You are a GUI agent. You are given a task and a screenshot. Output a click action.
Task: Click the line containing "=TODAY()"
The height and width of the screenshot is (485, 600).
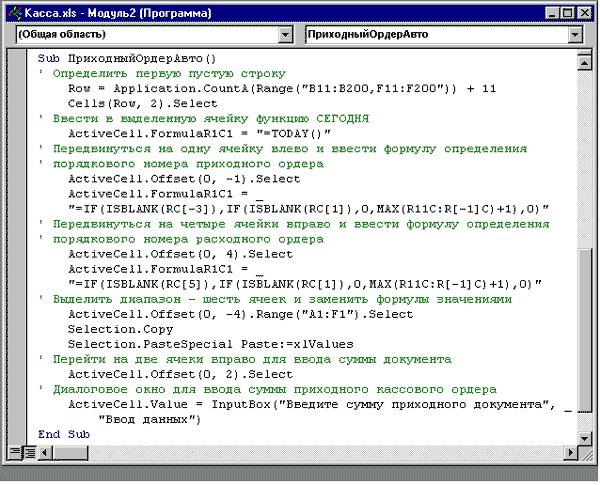tap(199, 134)
